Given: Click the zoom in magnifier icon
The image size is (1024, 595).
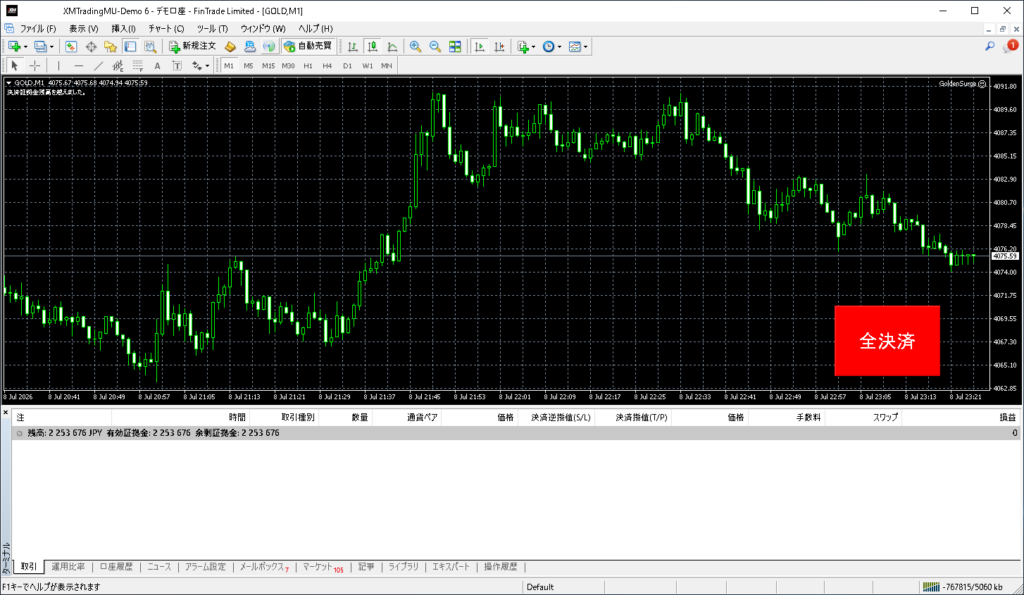Looking at the screenshot, I should [415, 46].
